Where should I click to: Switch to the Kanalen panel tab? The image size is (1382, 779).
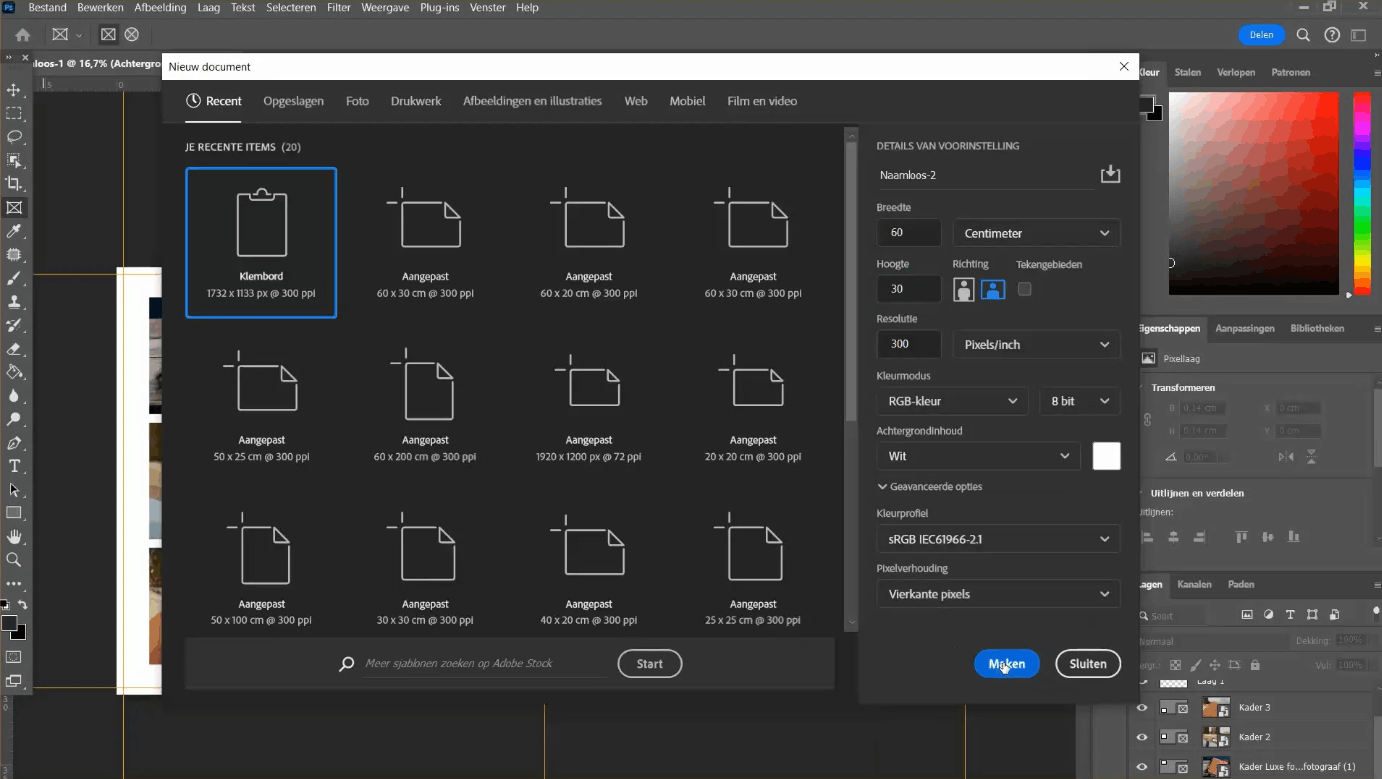click(1194, 584)
